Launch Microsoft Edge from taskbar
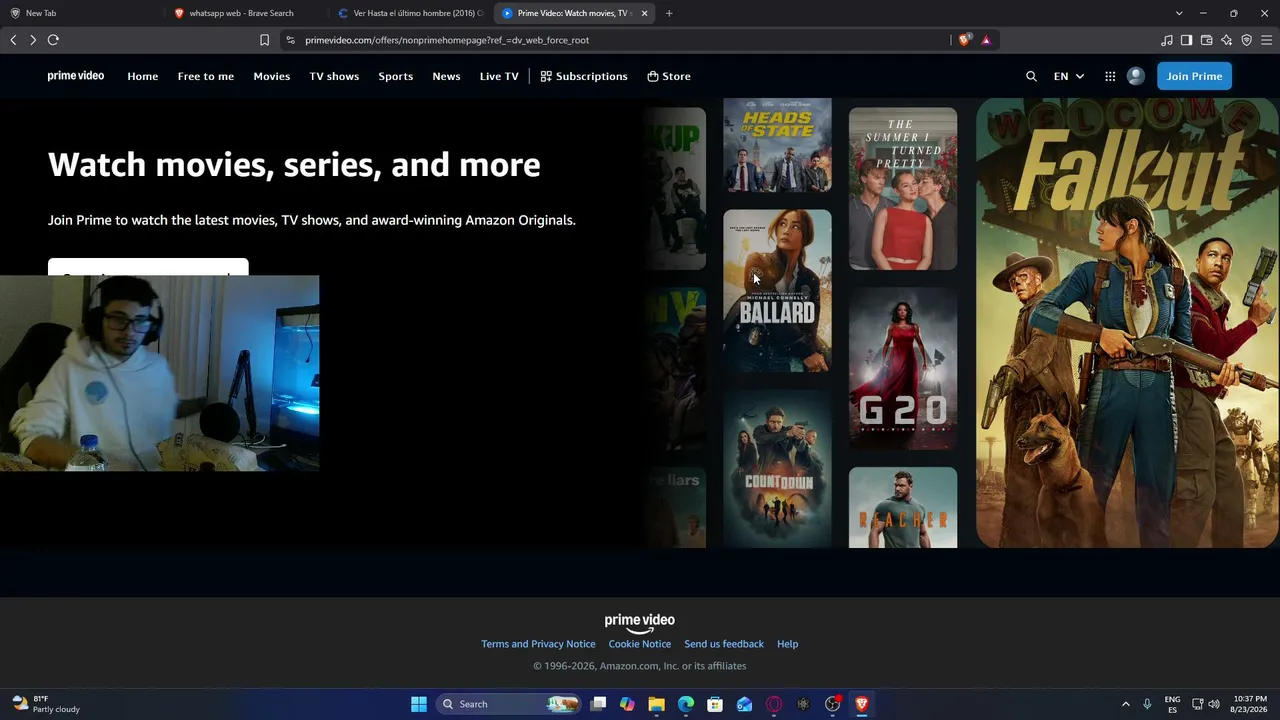Image resolution: width=1280 pixels, height=720 pixels. (686, 704)
